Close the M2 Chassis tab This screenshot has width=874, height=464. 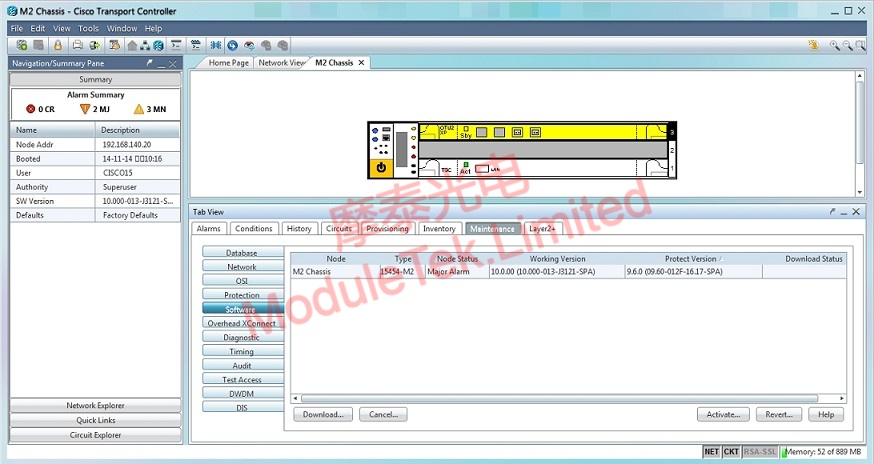[361, 63]
